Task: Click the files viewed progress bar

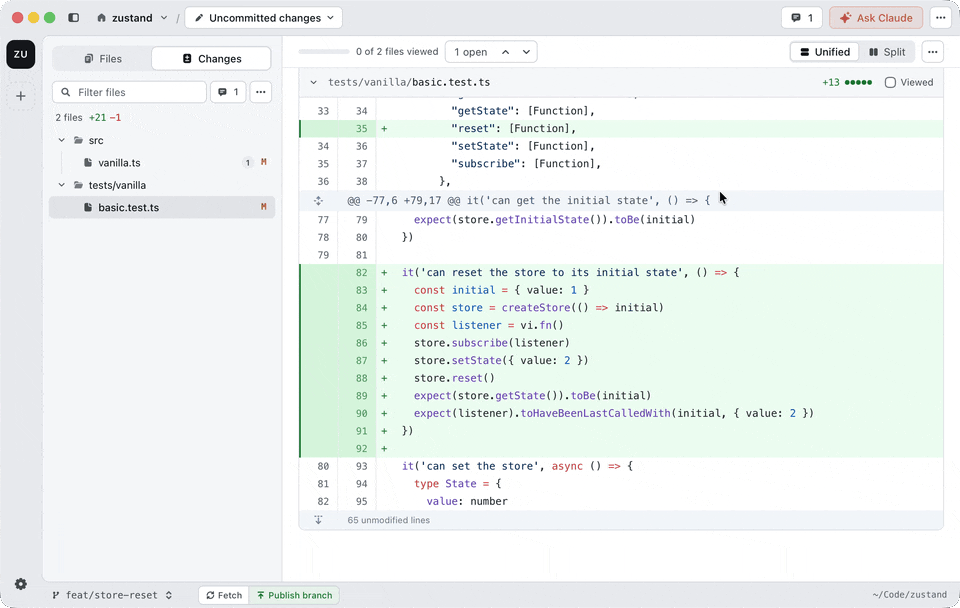Action: pyautogui.click(x=323, y=52)
